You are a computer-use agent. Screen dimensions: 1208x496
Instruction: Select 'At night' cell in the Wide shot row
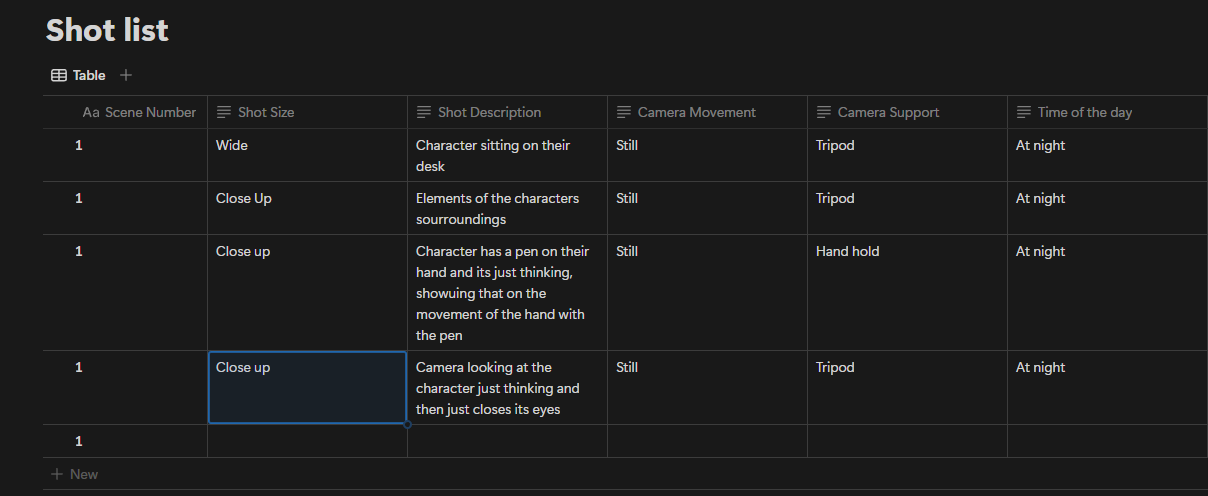pyautogui.click(x=1107, y=155)
